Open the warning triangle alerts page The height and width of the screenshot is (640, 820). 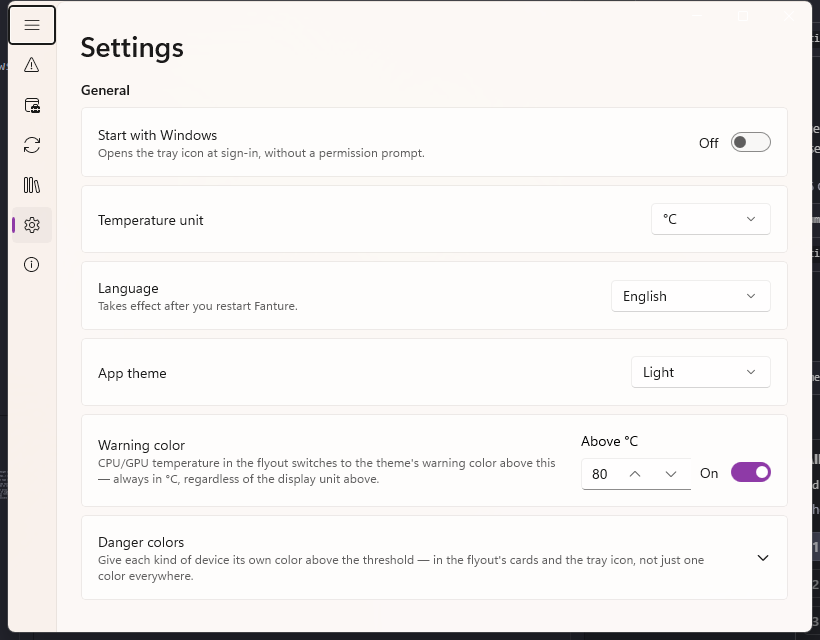tap(32, 65)
